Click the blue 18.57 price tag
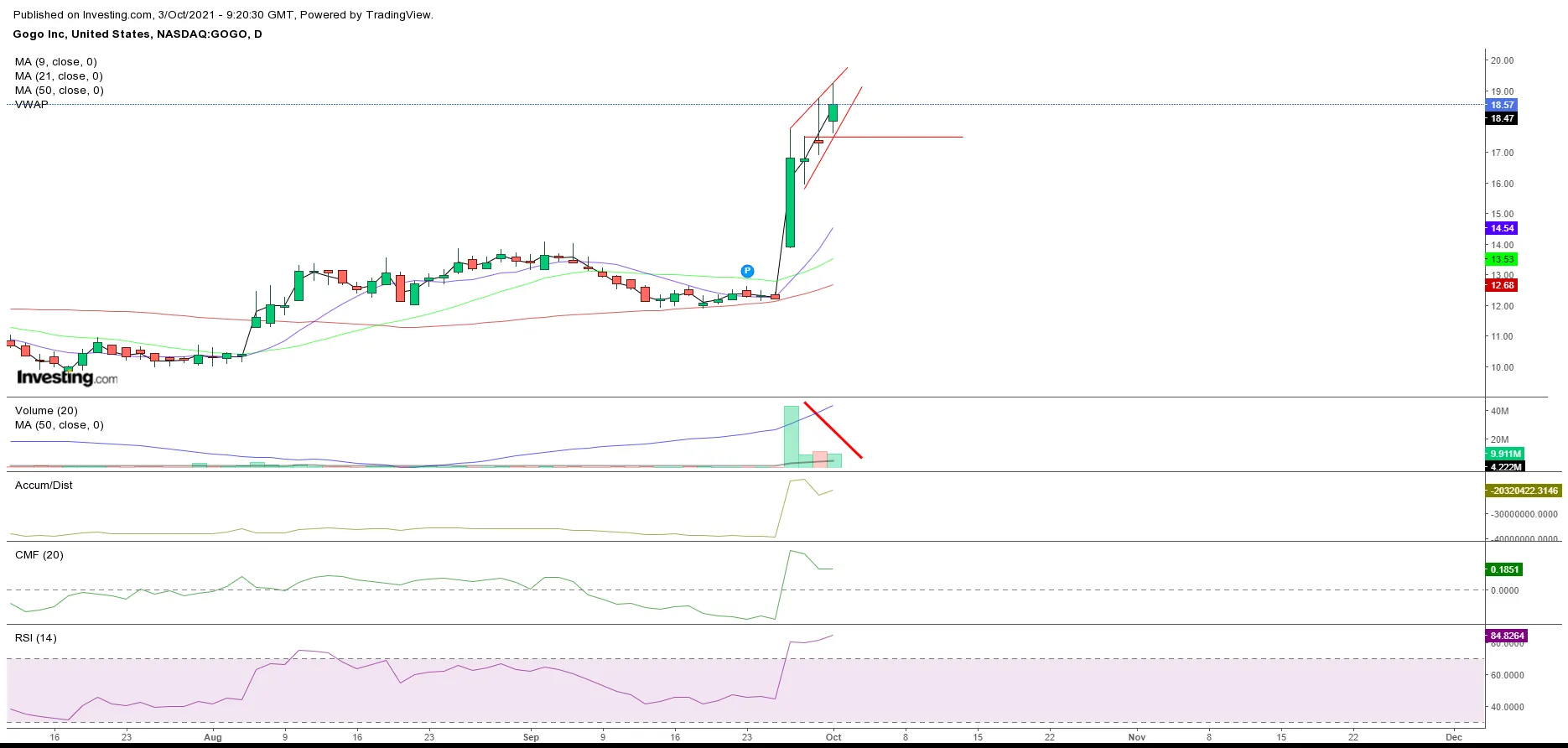Screen dimensions: 1568x748 1502,105
